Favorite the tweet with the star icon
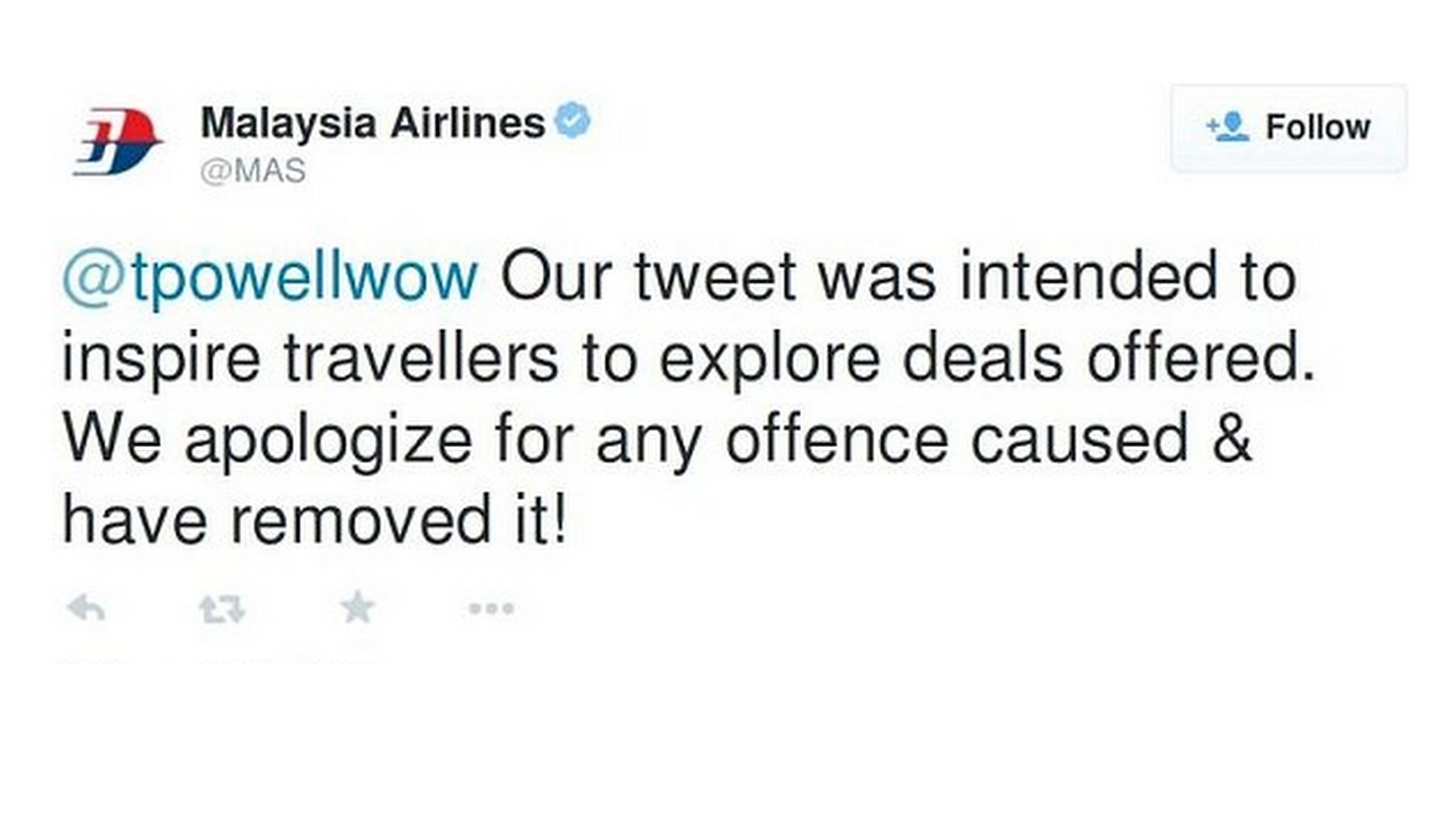The image size is (1456, 819). (357, 608)
